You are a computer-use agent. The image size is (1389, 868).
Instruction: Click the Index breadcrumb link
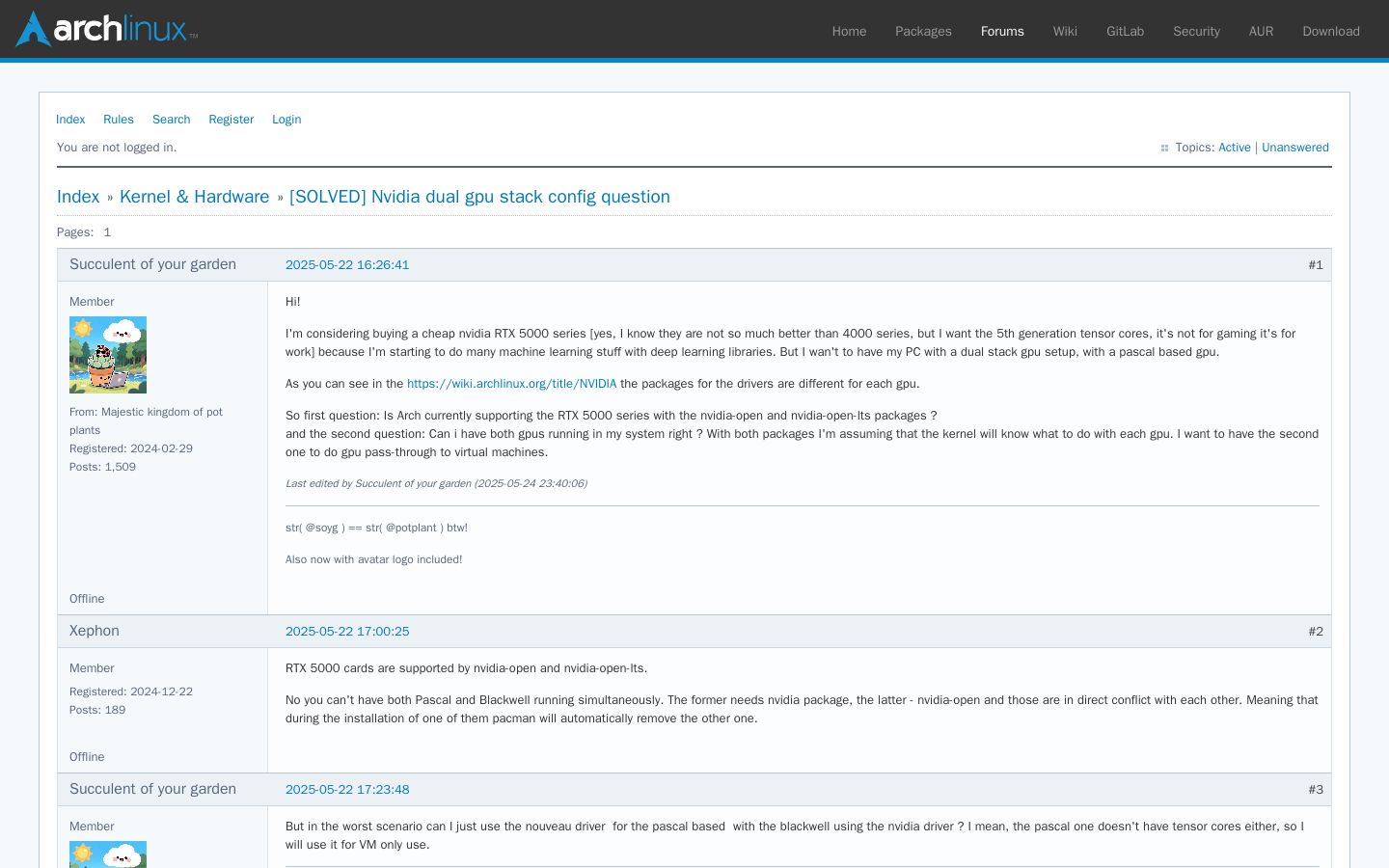point(78,197)
